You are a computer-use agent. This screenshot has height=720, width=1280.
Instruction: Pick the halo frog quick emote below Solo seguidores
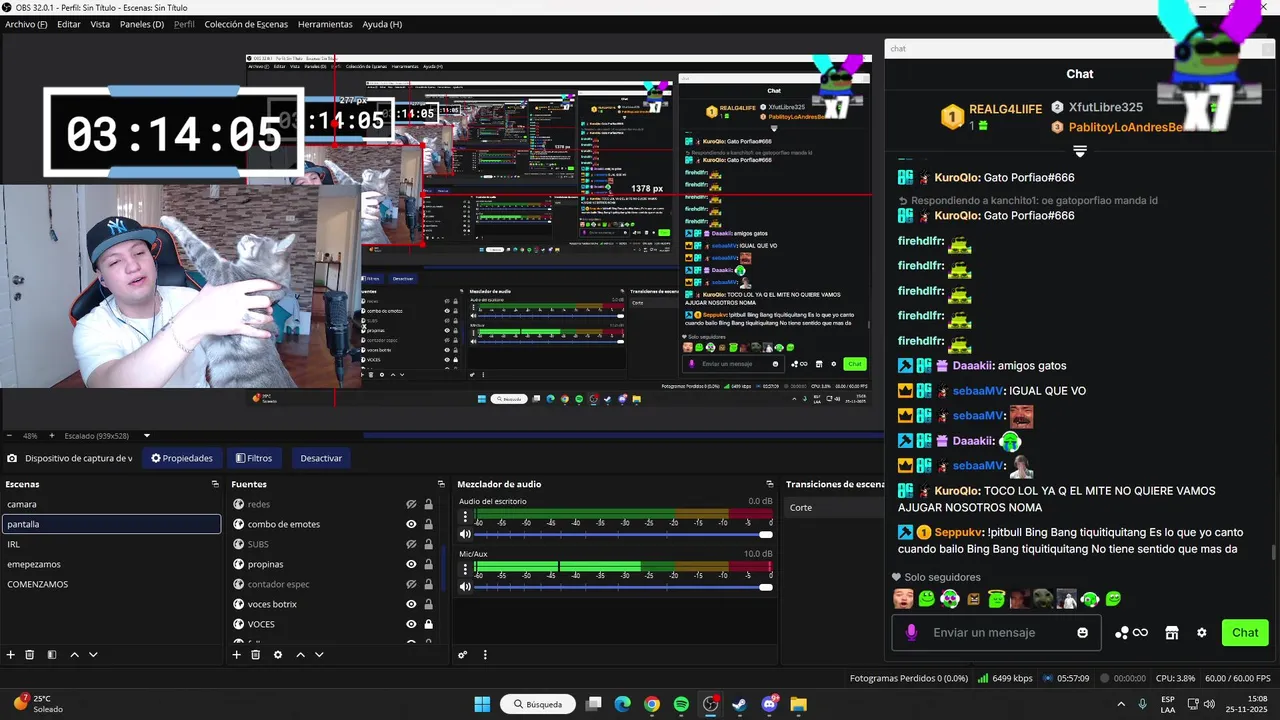[x=996, y=599]
